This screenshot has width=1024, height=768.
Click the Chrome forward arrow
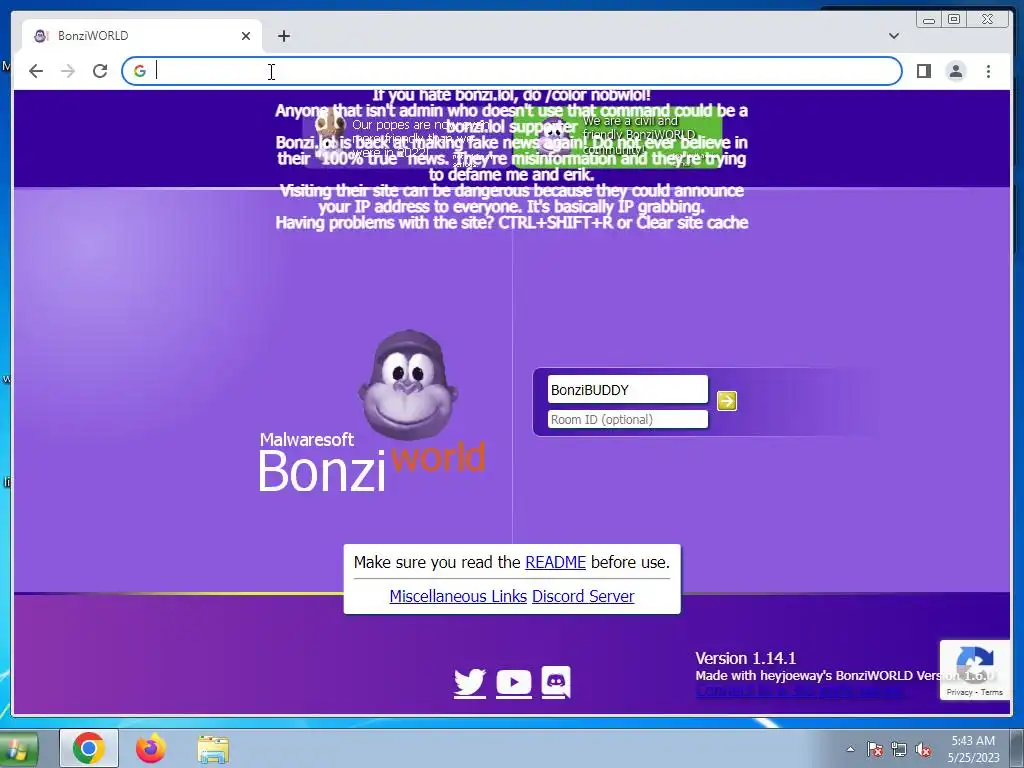68,71
